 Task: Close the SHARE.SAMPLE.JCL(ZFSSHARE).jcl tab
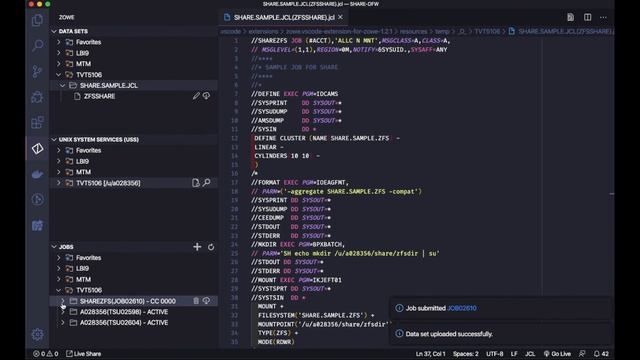[x=340, y=17]
